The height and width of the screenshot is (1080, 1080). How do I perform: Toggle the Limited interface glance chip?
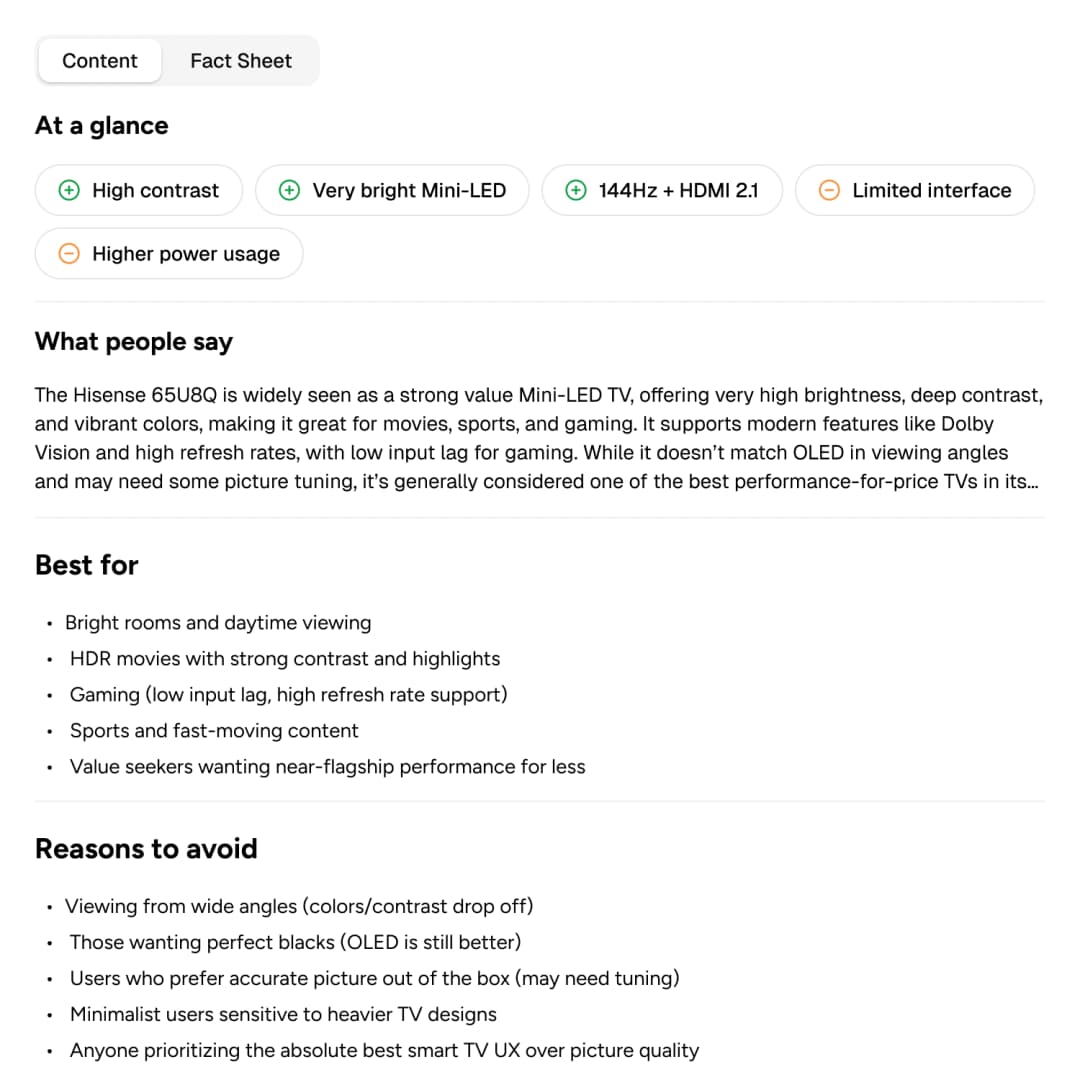914,190
